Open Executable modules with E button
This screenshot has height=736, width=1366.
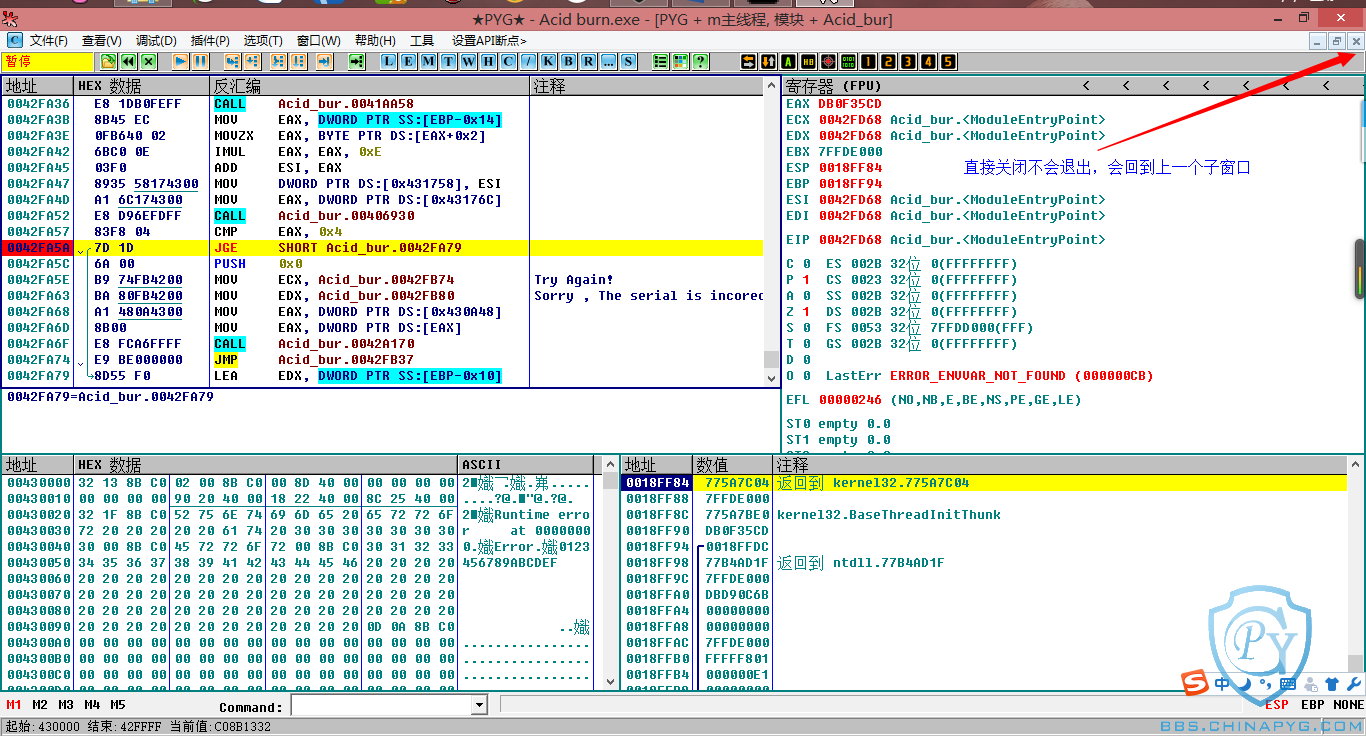(408, 61)
